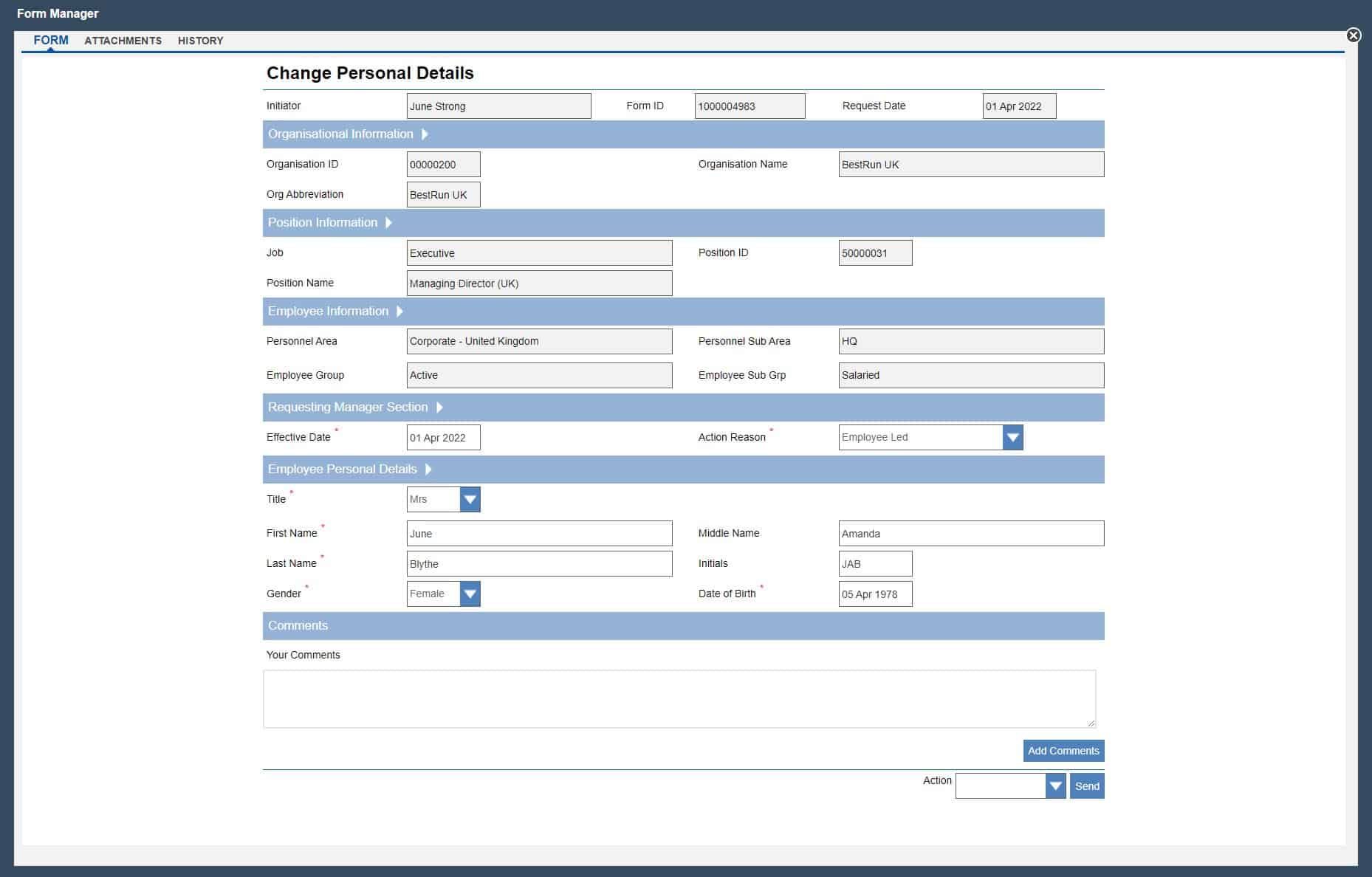The image size is (1372, 877).
Task: Open the Action dropdown near Send
Action: point(1055,786)
